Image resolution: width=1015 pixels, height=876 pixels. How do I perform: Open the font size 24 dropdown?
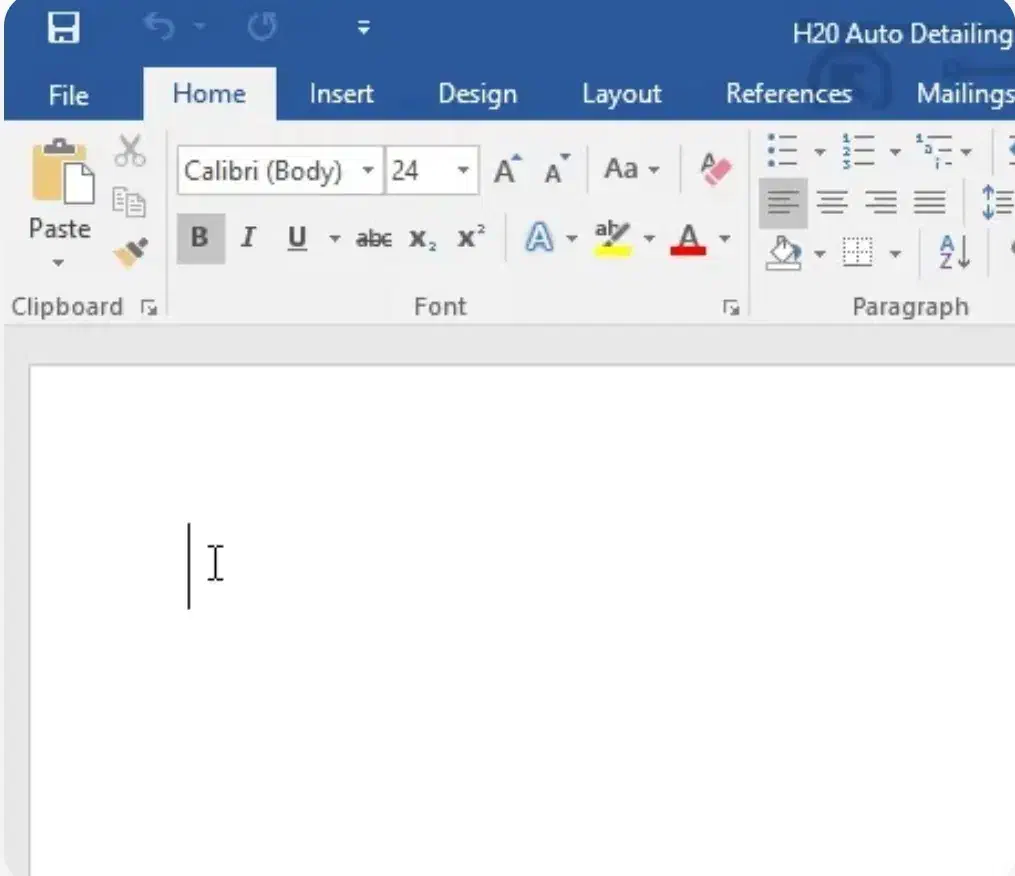(463, 171)
